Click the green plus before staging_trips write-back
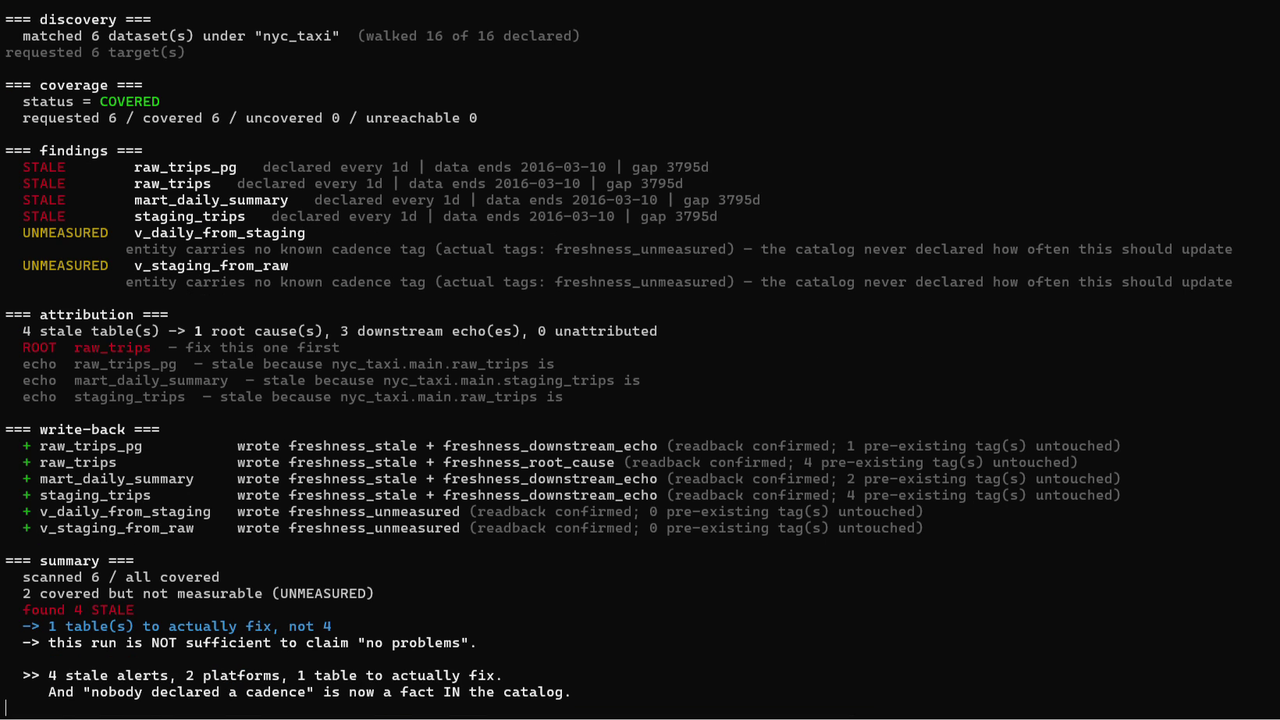 (x=27, y=495)
